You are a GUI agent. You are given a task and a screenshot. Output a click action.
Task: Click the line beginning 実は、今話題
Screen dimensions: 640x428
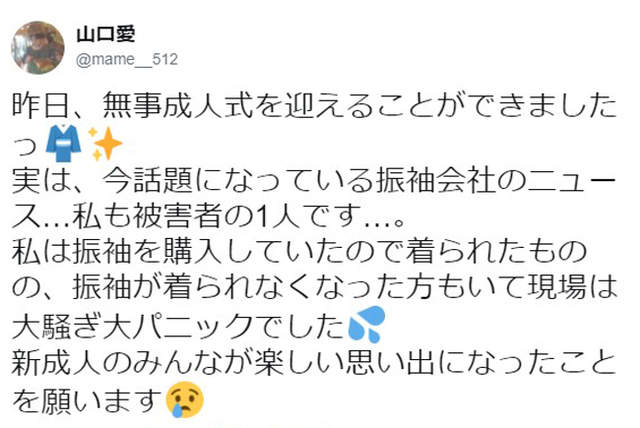314,180
